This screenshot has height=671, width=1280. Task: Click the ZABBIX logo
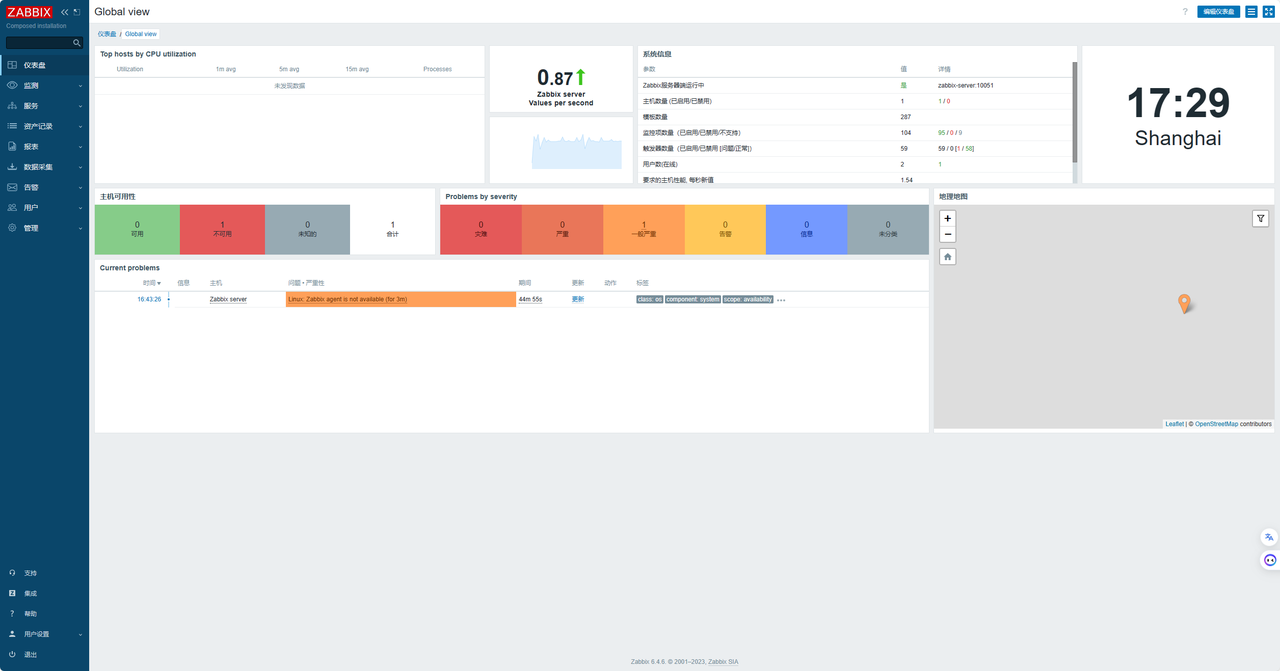click(x=29, y=12)
